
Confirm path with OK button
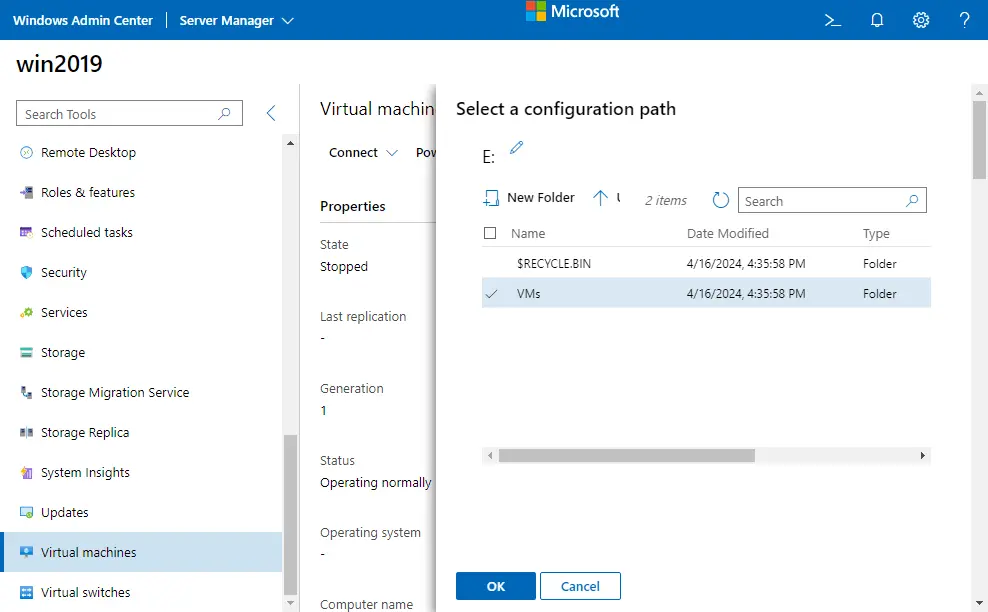point(496,586)
